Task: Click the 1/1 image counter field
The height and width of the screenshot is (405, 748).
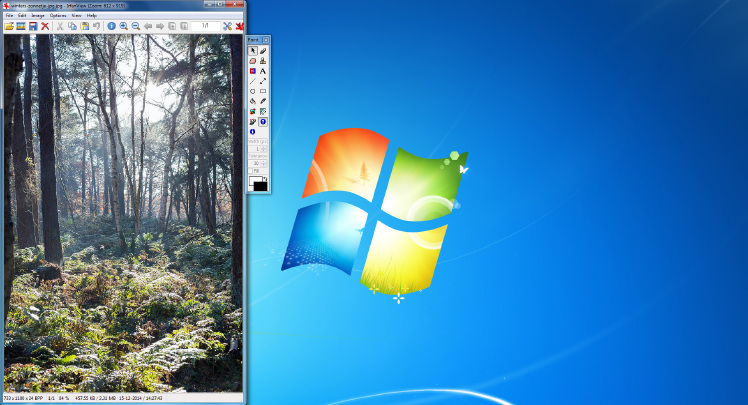Action: click(x=205, y=26)
